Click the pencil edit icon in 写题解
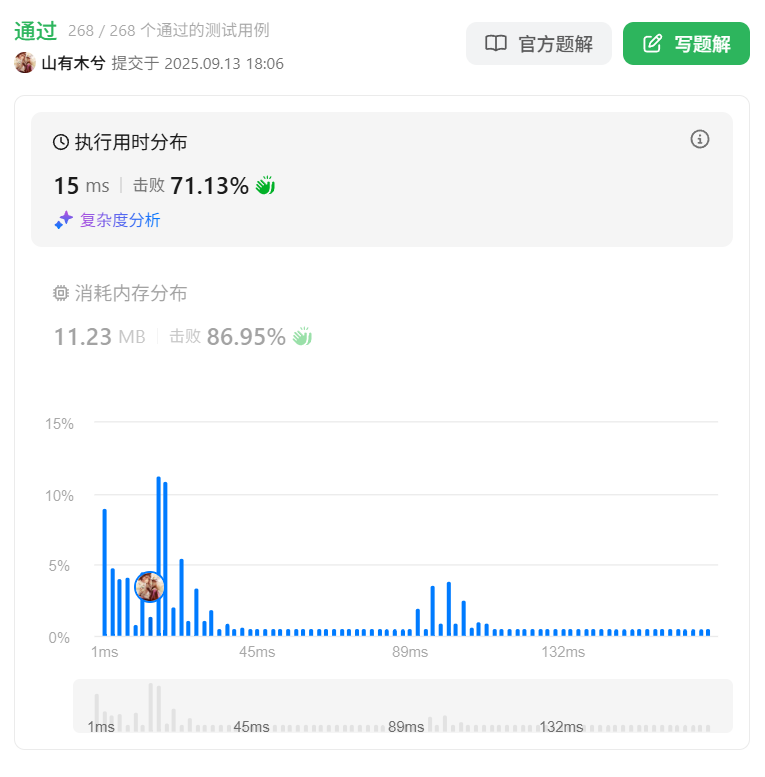Viewport: 765px width, 777px height. pyautogui.click(x=652, y=44)
